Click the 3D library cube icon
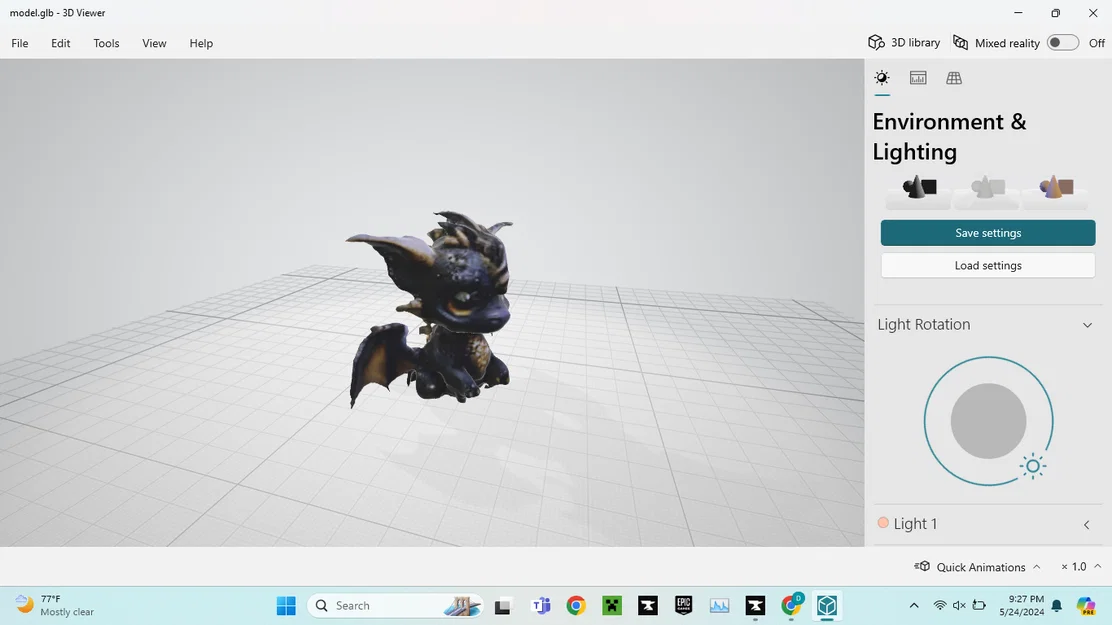The width and height of the screenshot is (1112, 625). (876, 43)
